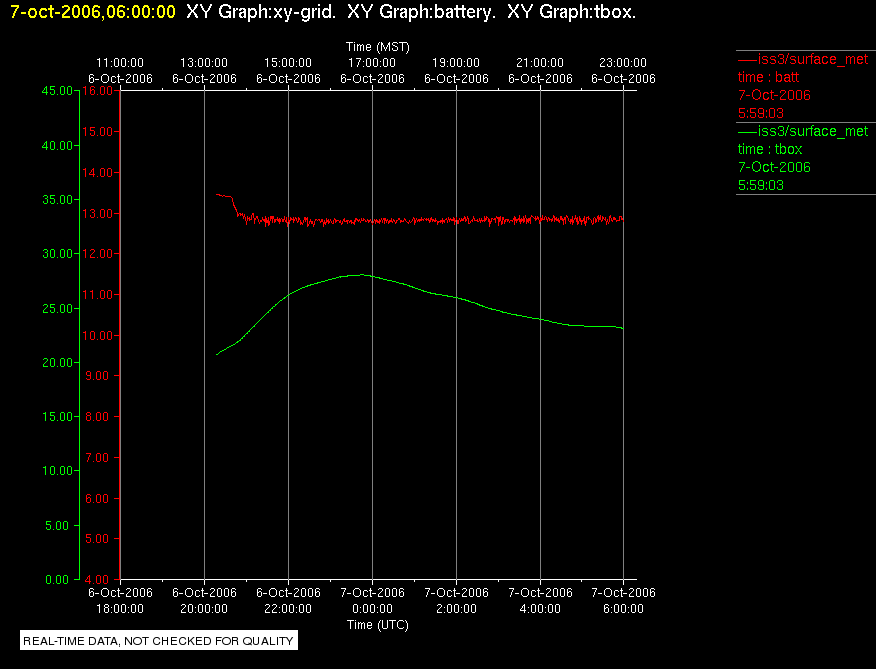Image resolution: width=876 pixels, height=669 pixels.
Task: Click the 6-Oct-2006 22:00:00 UTC tick label
Action: pos(288,600)
